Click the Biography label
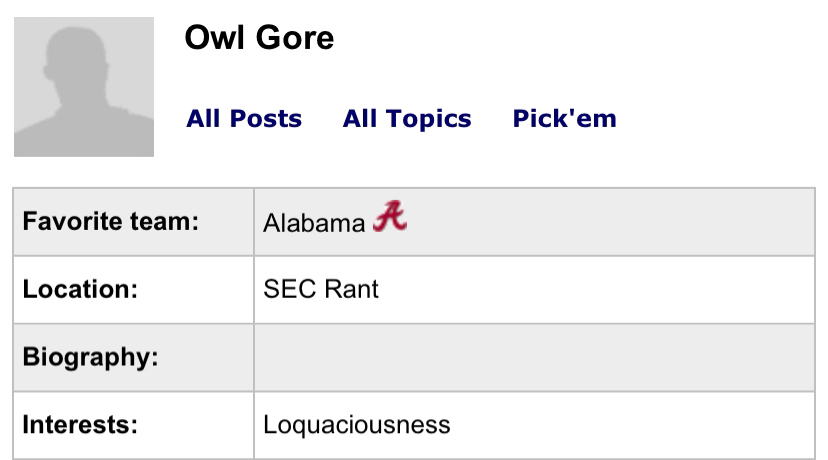 (90, 357)
